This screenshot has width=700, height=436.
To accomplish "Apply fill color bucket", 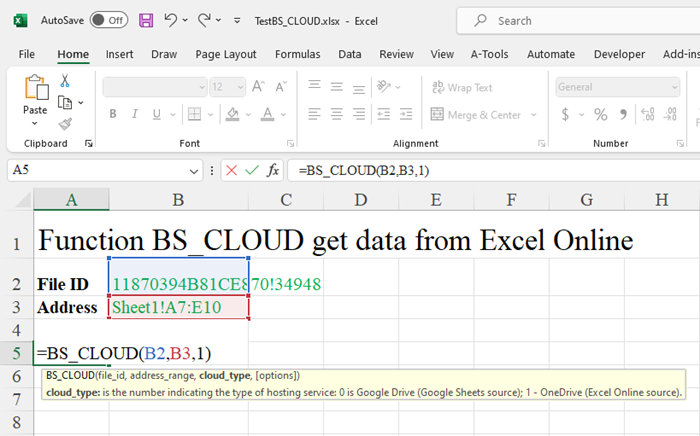I will pyautogui.click(x=232, y=114).
